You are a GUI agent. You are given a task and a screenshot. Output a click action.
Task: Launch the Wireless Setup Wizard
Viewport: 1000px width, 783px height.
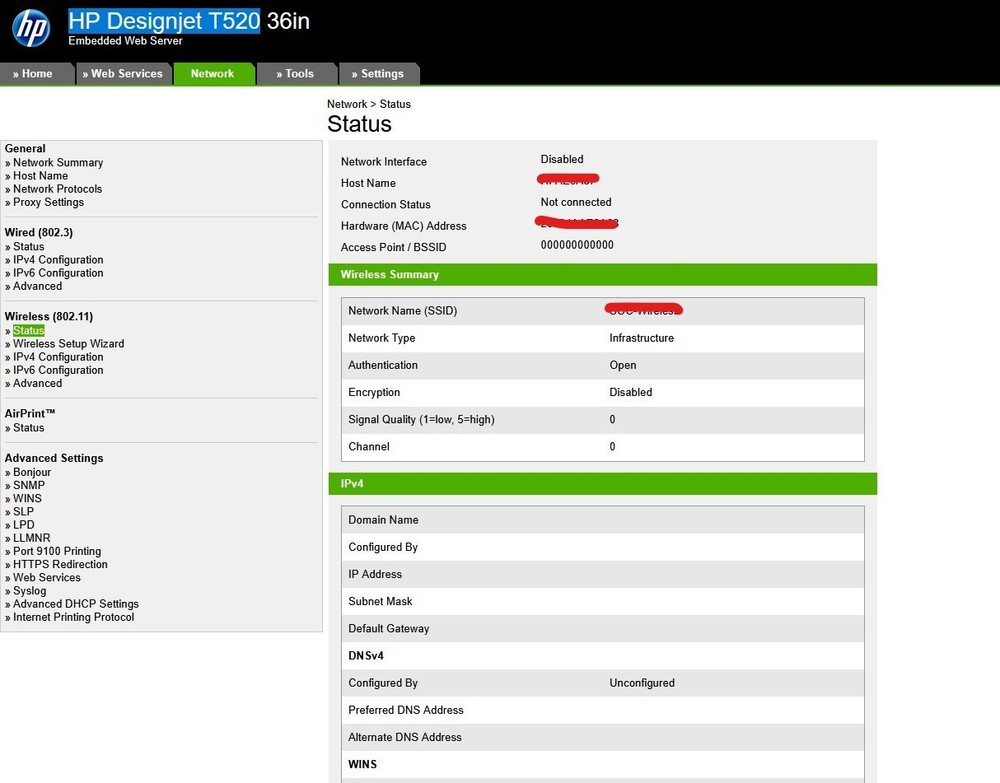tap(68, 344)
